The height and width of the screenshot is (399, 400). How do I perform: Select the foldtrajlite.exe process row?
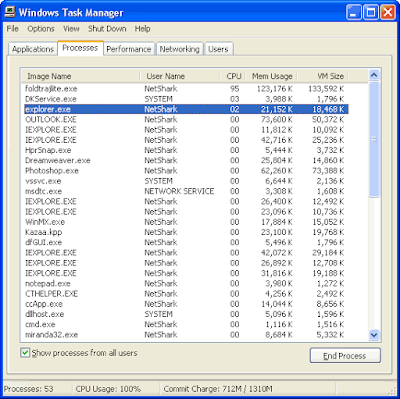tap(186, 89)
